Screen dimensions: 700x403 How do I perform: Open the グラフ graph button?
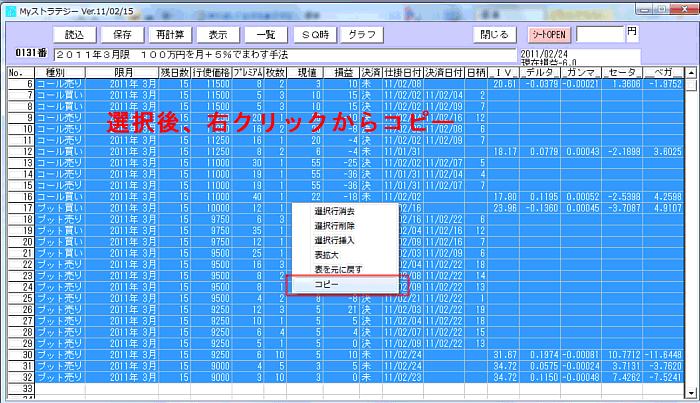362,35
